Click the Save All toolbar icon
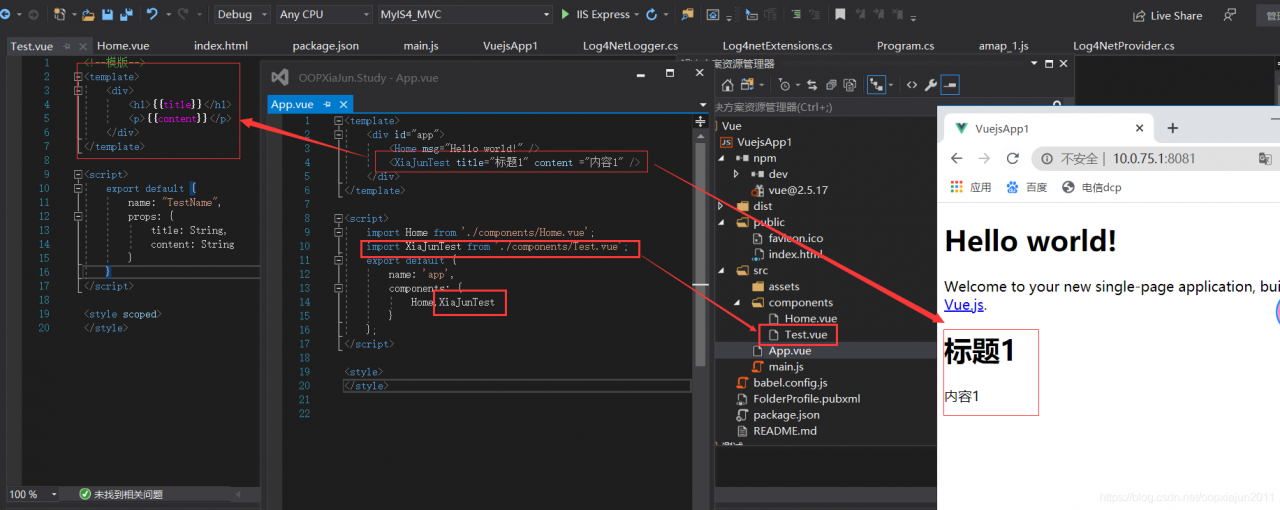The height and width of the screenshot is (510, 1280). click(125, 15)
